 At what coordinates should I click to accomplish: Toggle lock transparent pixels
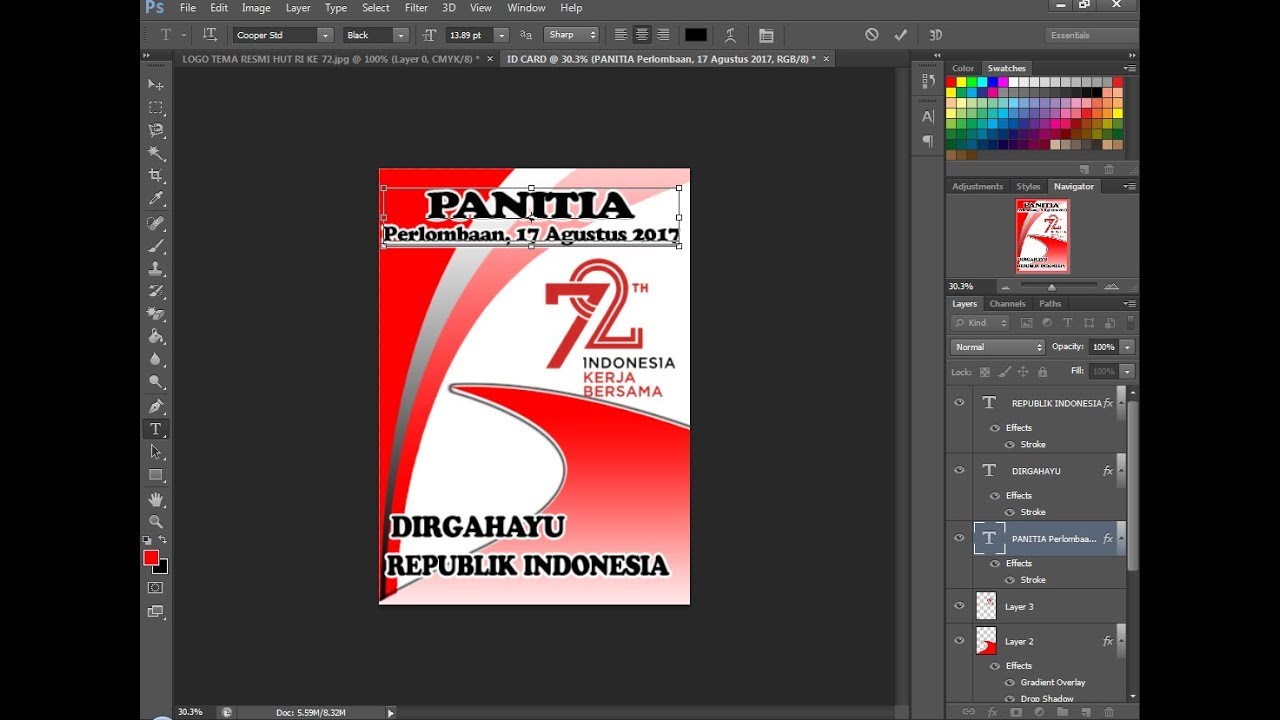pyautogui.click(x=985, y=372)
